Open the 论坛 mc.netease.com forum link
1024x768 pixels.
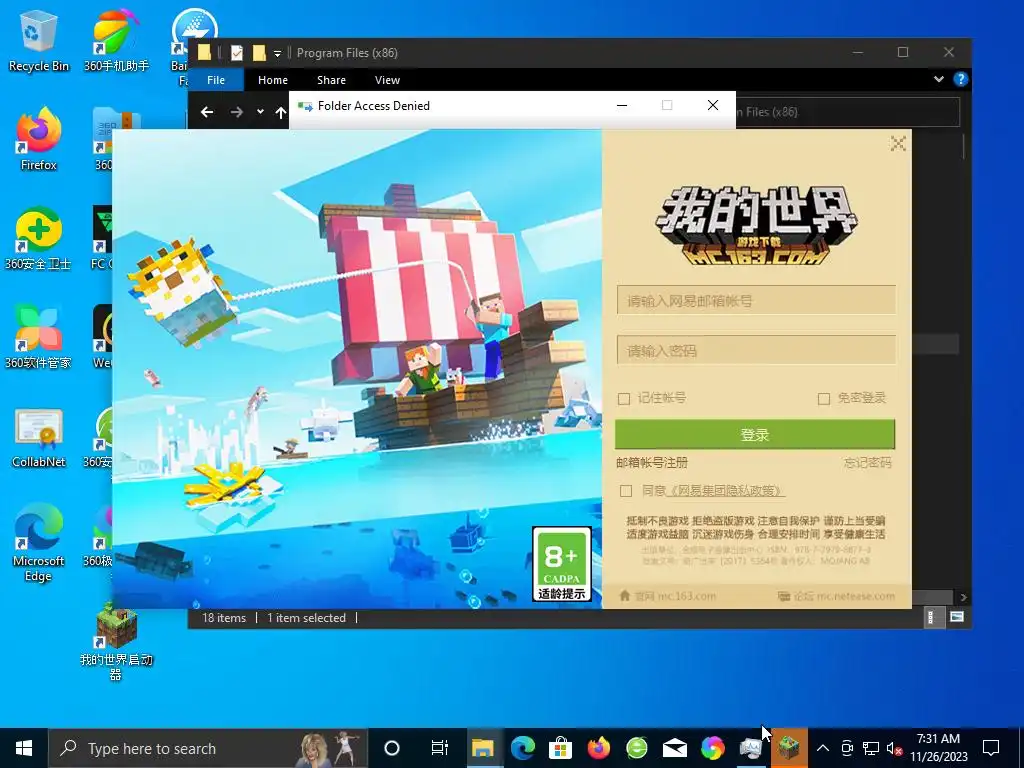[x=836, y=596]
